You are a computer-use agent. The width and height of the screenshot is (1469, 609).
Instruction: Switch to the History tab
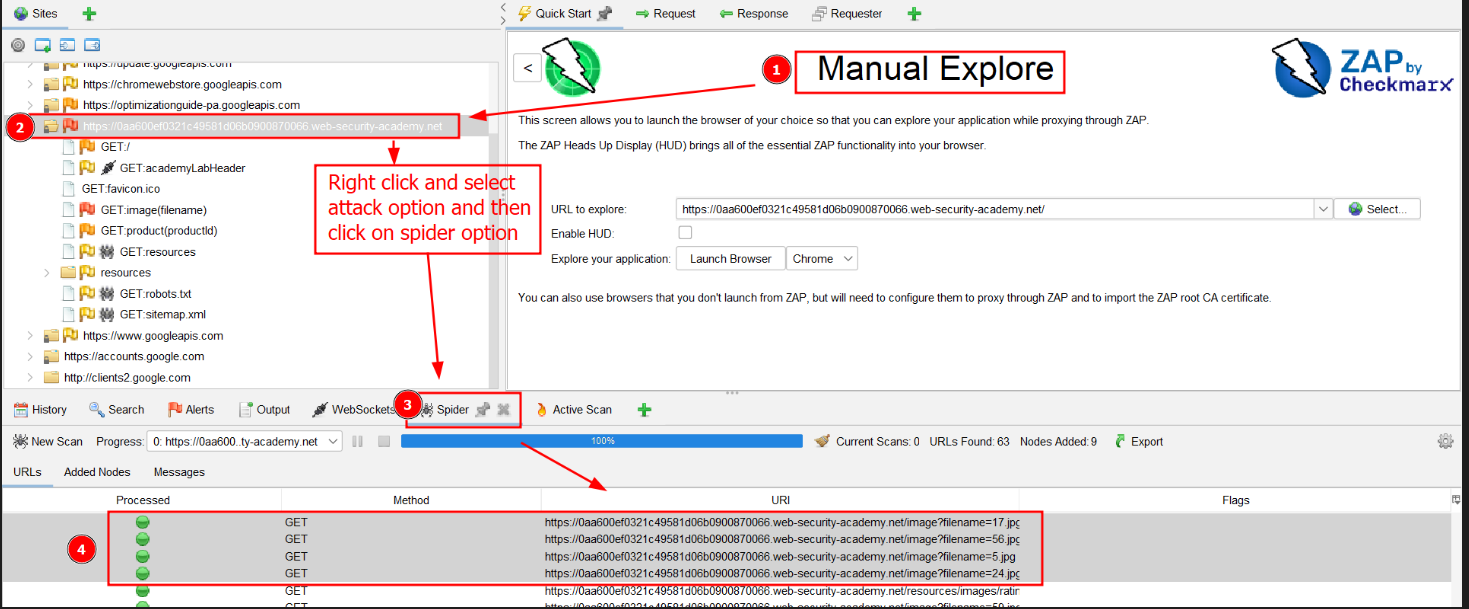click(x=40, y=409)
